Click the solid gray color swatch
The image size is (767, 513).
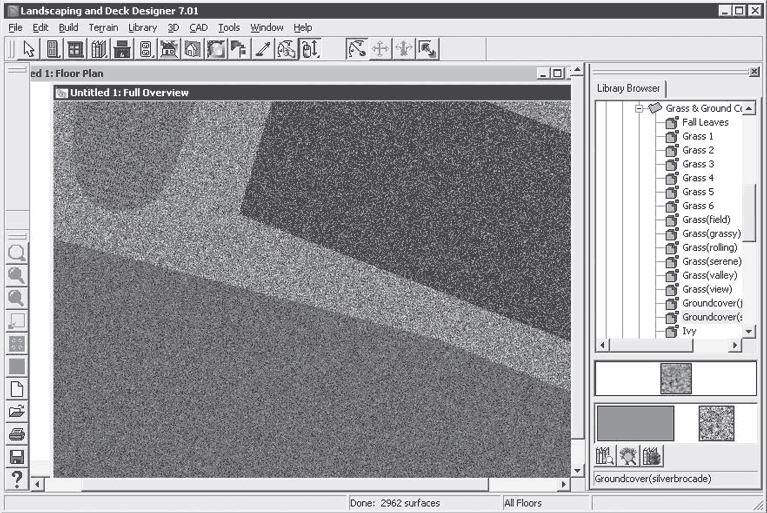tap(635, 423)
